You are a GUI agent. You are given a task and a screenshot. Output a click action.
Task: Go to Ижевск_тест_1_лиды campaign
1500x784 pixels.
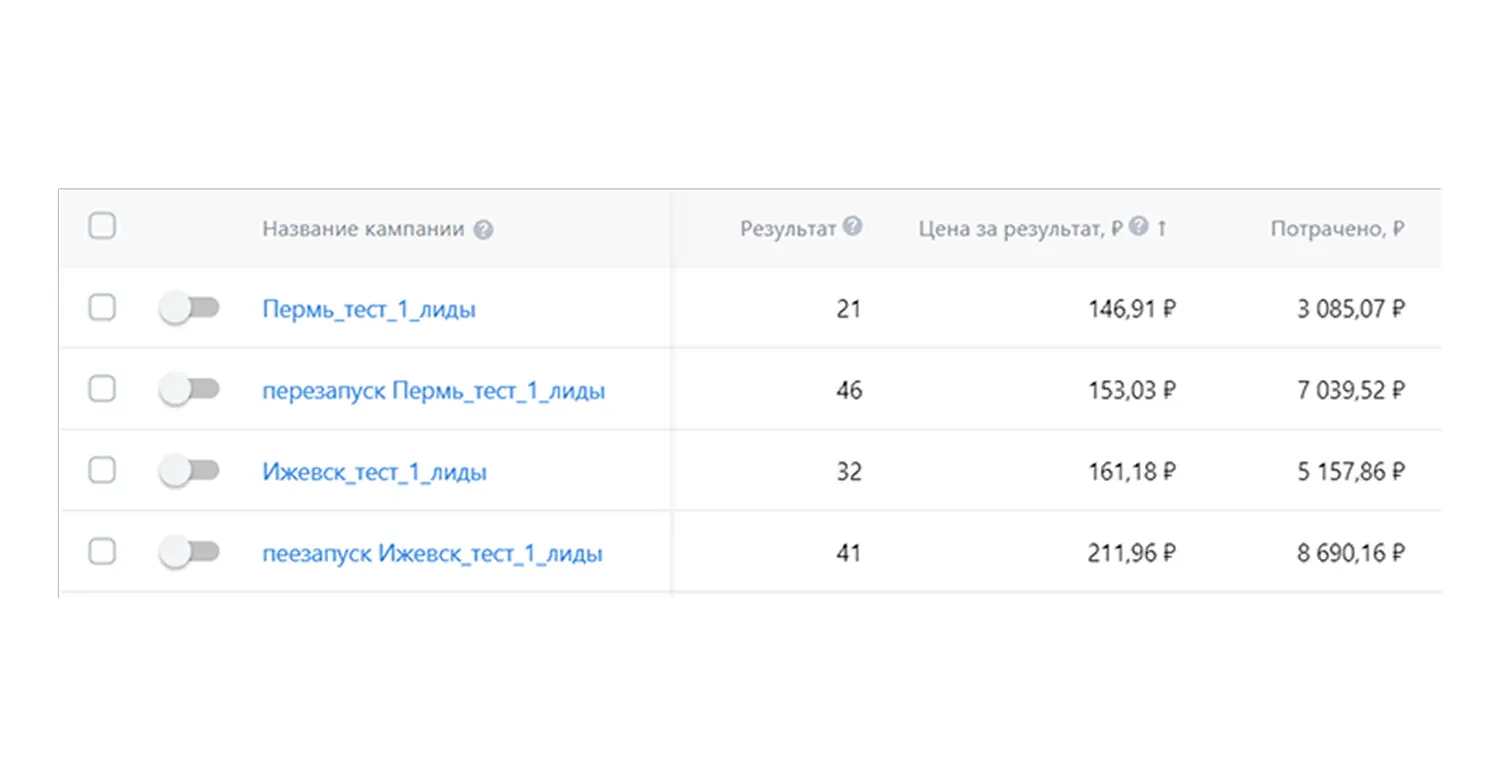(x=374, y=472)
